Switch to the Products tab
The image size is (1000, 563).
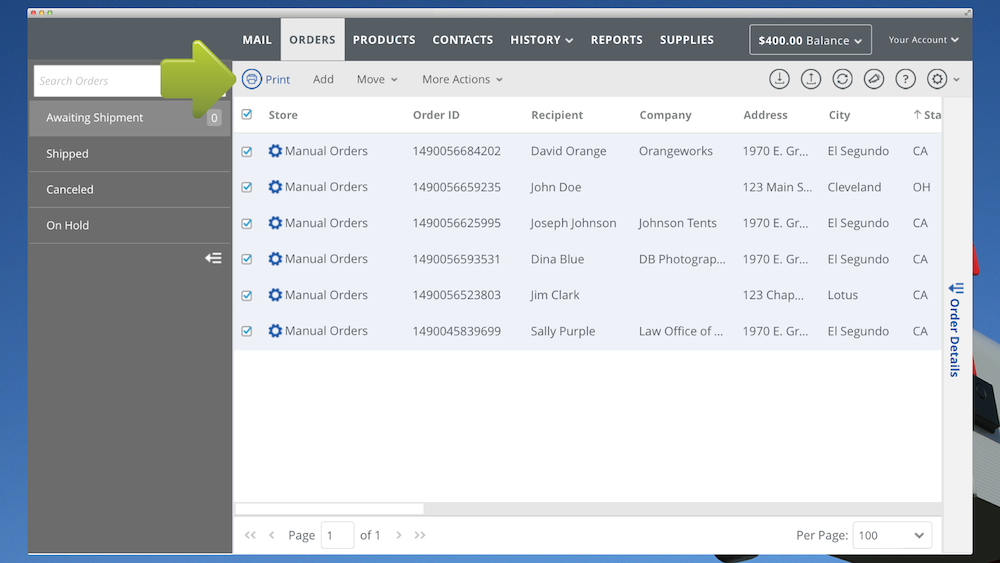coord(384,40)
